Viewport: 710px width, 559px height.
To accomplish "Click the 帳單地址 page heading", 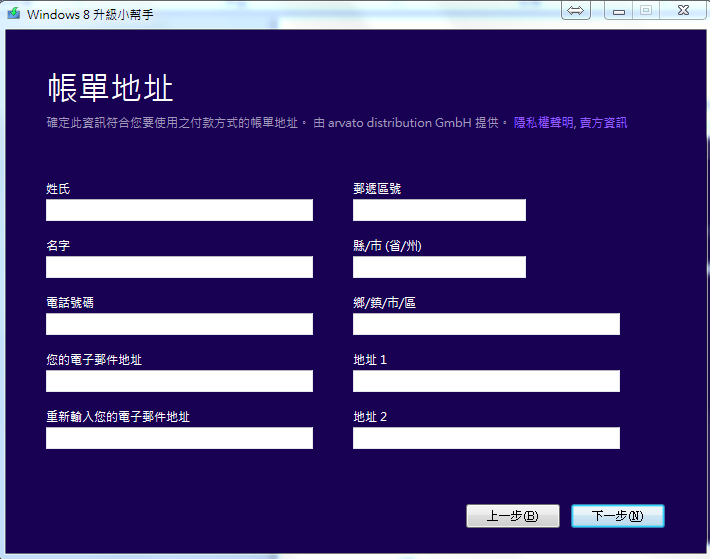I will (110, 88).
